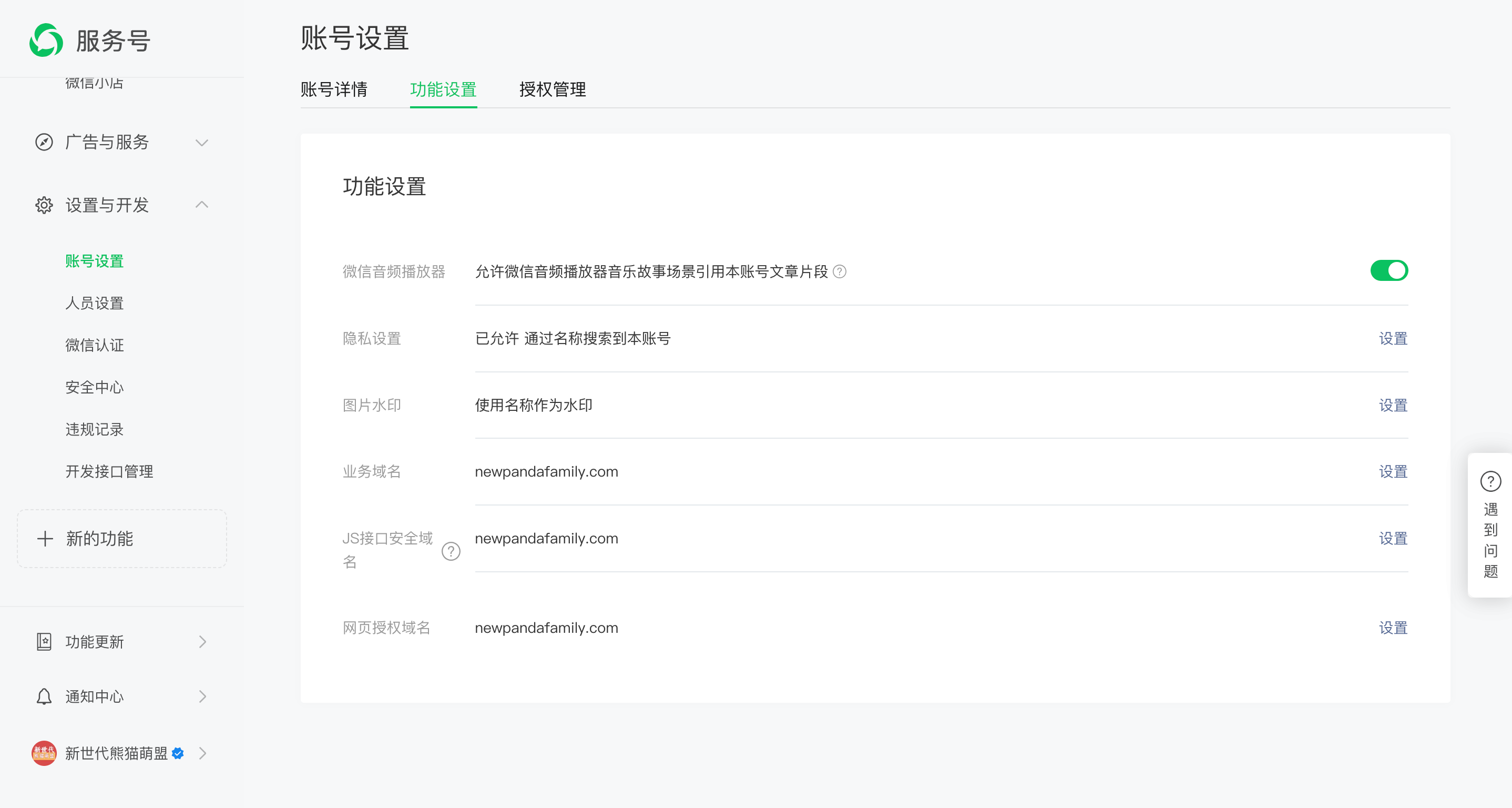1512x808 pixels.
Task: Click the gear icon beside 设置与开发
Action: (44, 205)
